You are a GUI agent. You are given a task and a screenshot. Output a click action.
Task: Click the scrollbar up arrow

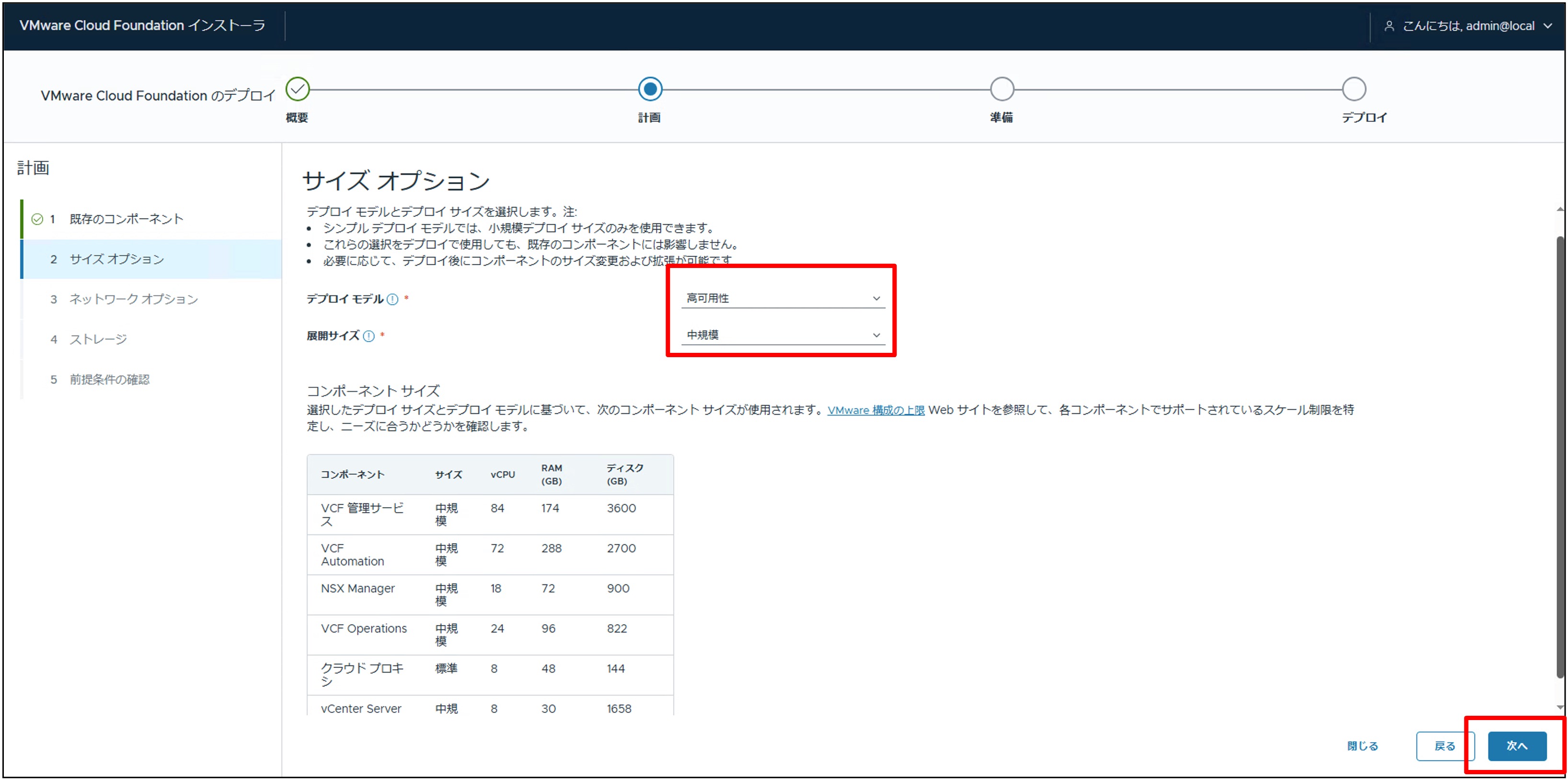1559,210
